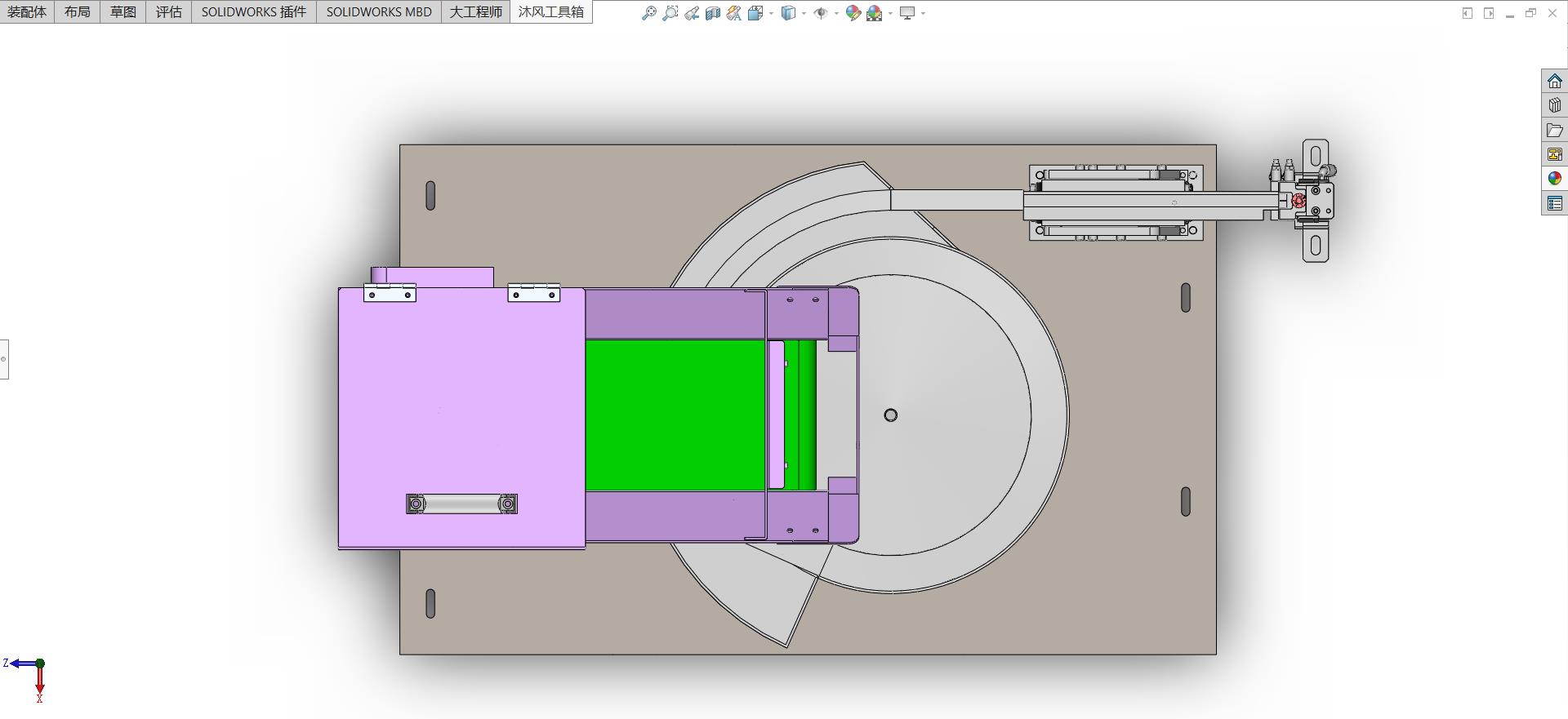Expand the View Settings dropdown arrow

click(x=923, y=13)
